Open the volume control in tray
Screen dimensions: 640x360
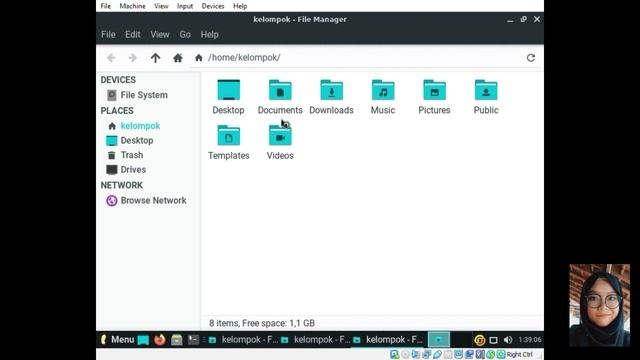click(x=508, y=340)
